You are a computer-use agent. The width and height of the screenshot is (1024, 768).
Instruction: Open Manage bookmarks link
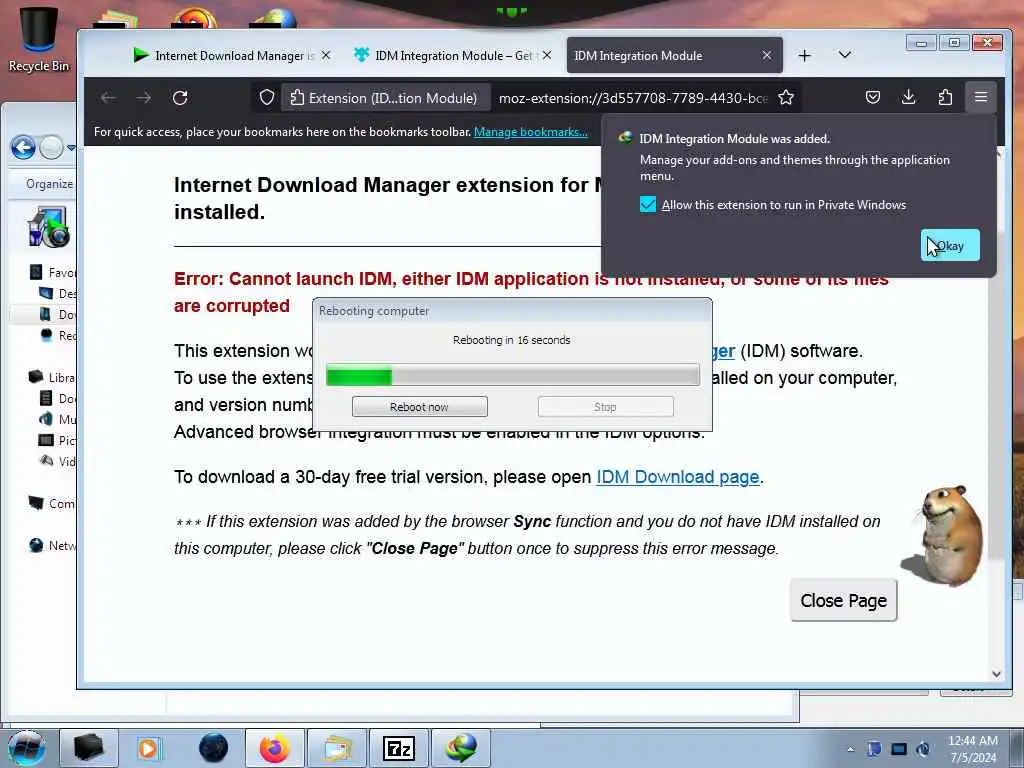point(530,132)
